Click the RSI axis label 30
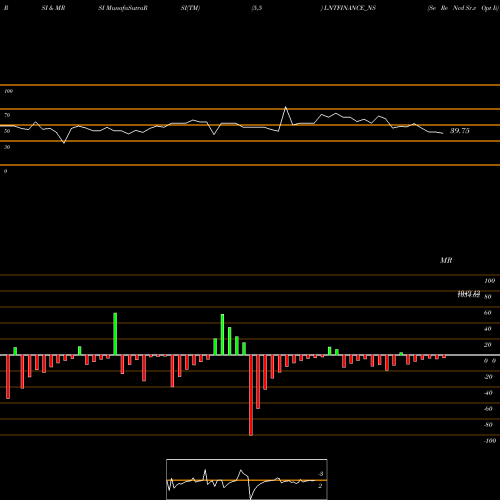Viewport: 500px width, 500px height. pos(7,147)
